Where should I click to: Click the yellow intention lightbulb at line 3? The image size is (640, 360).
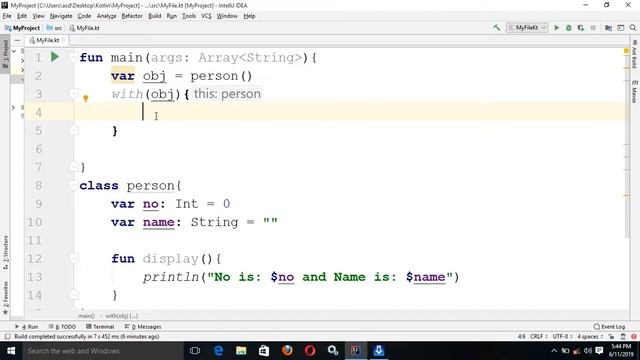[x=86, y=98]
